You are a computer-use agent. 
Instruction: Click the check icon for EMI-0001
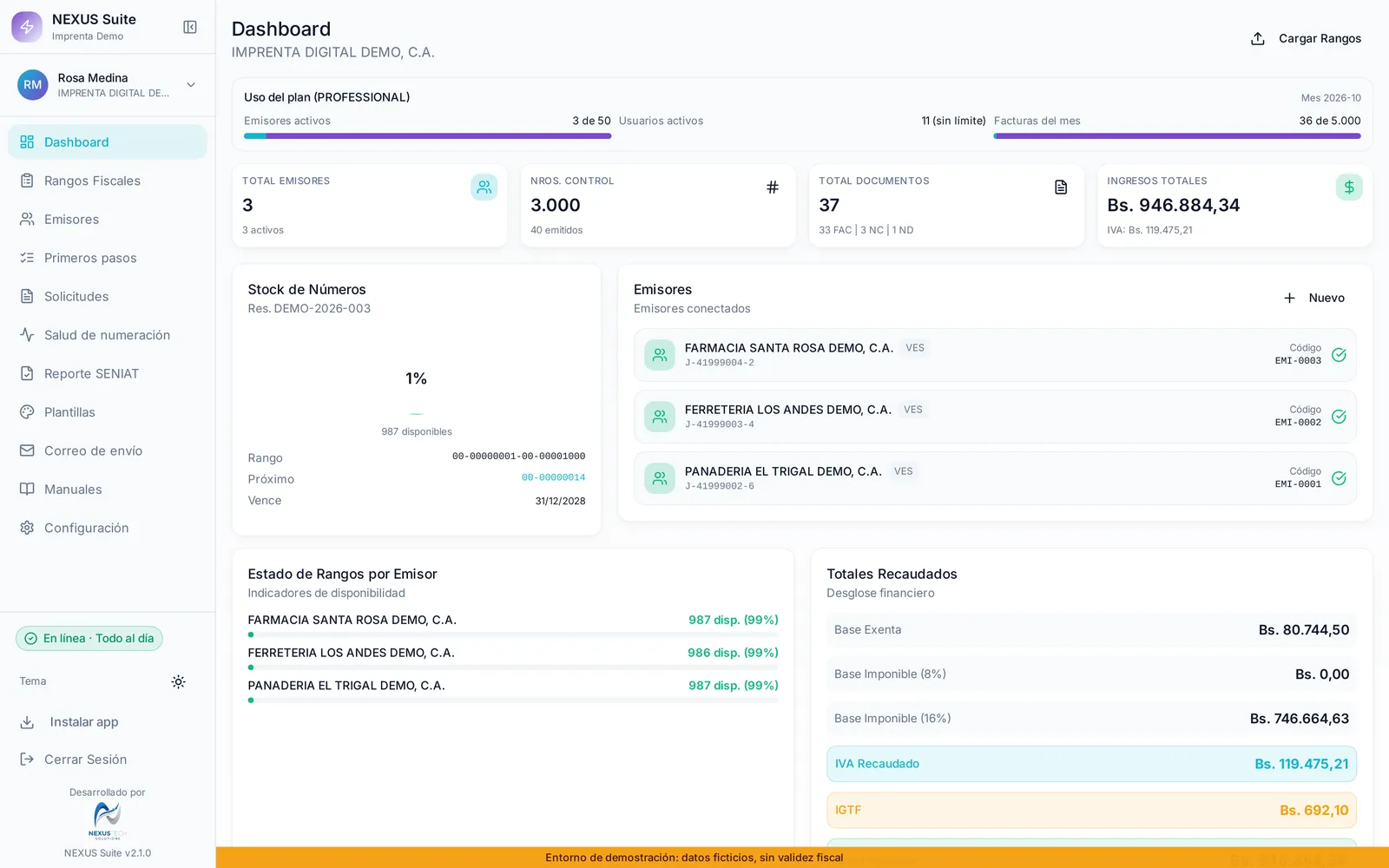click(1339, 478)
